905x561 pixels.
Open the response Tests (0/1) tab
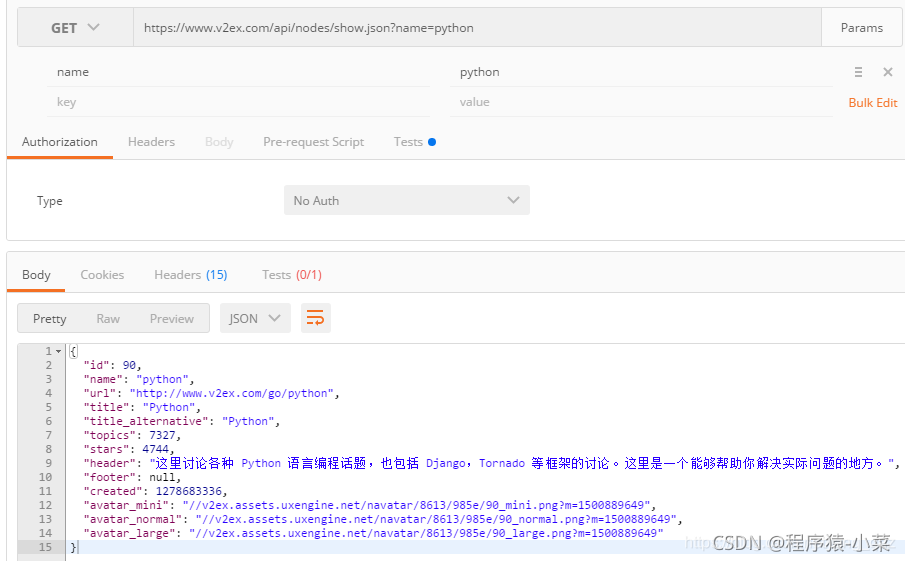point(291,275)
